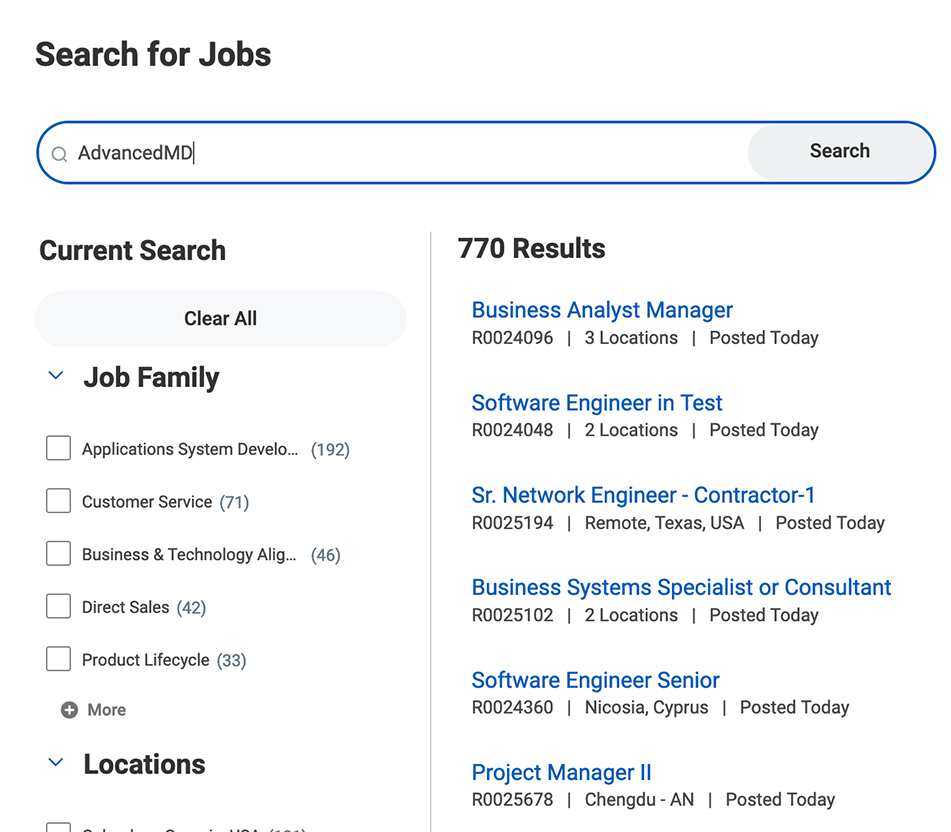Click Posted Today under Project Manager II

(x=781, y=800)
